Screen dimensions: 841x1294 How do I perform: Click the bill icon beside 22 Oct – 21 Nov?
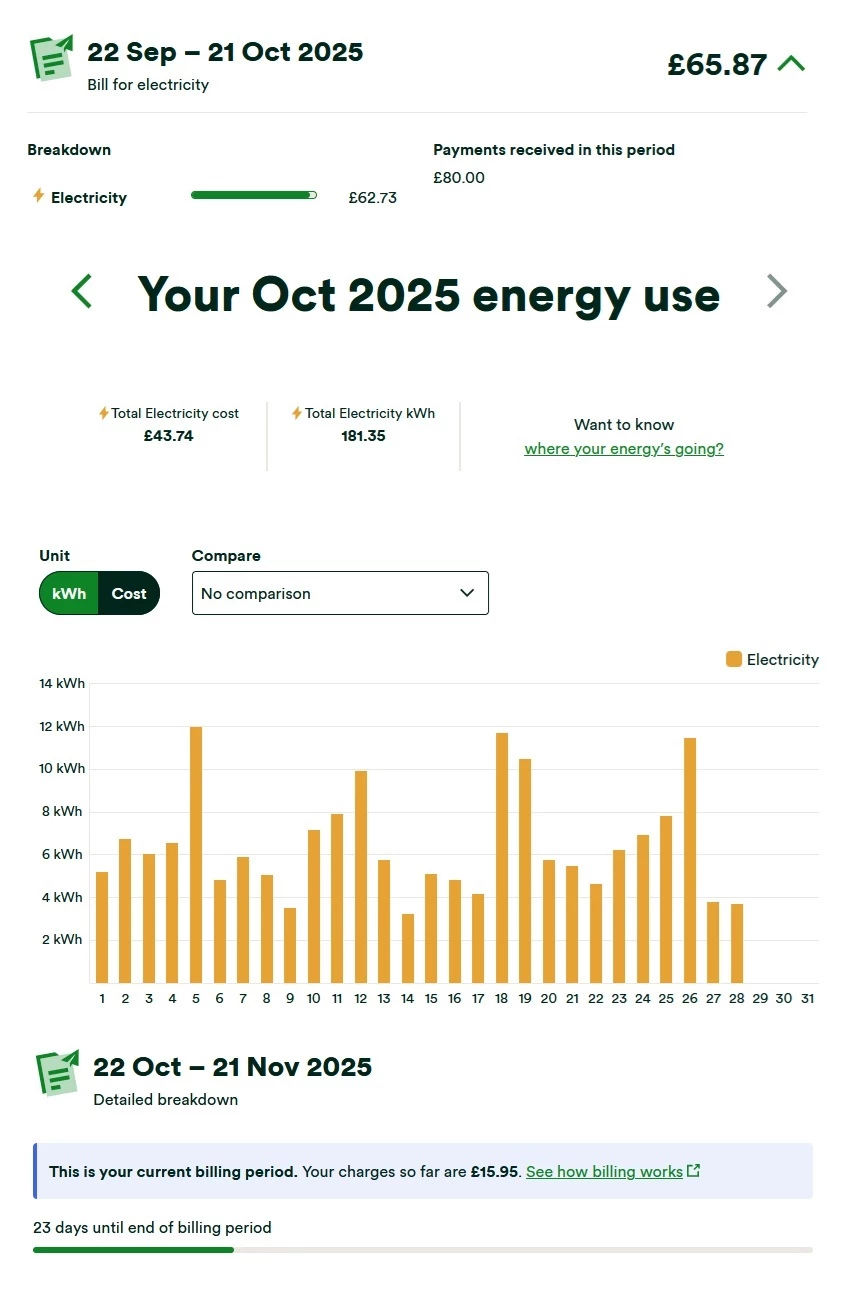pos(57,1073)
